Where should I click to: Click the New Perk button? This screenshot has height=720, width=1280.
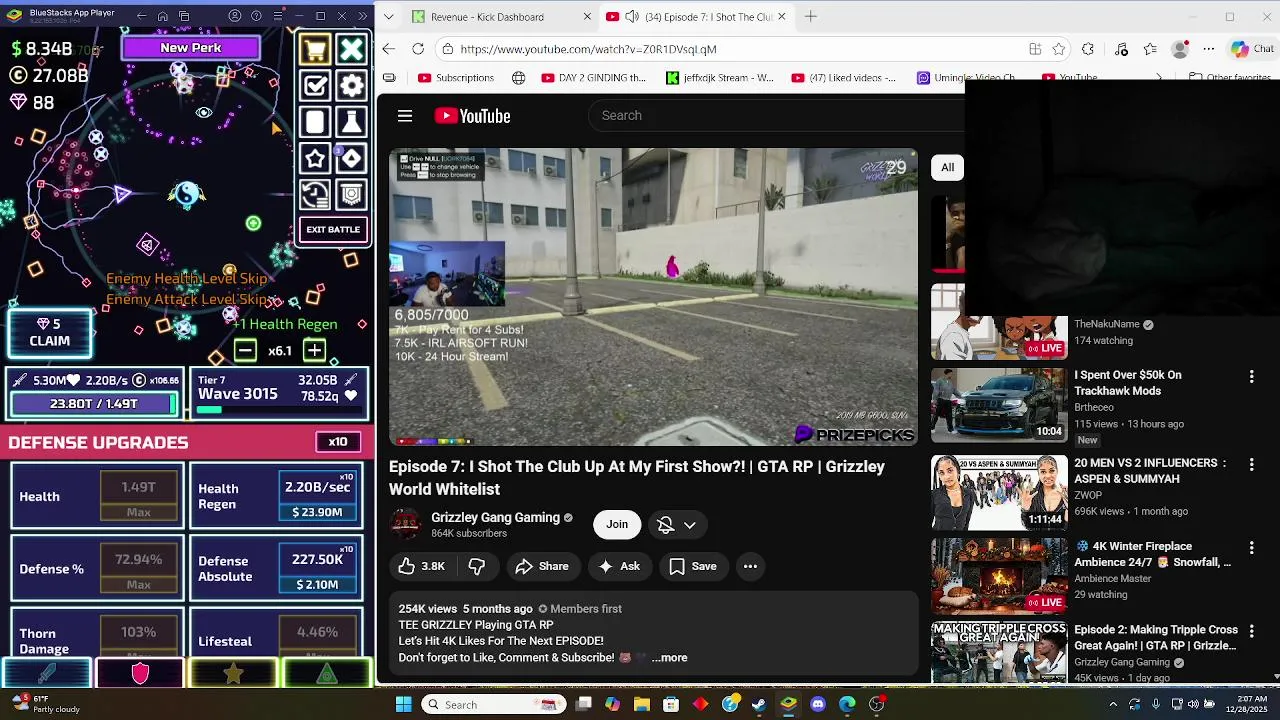190,47
